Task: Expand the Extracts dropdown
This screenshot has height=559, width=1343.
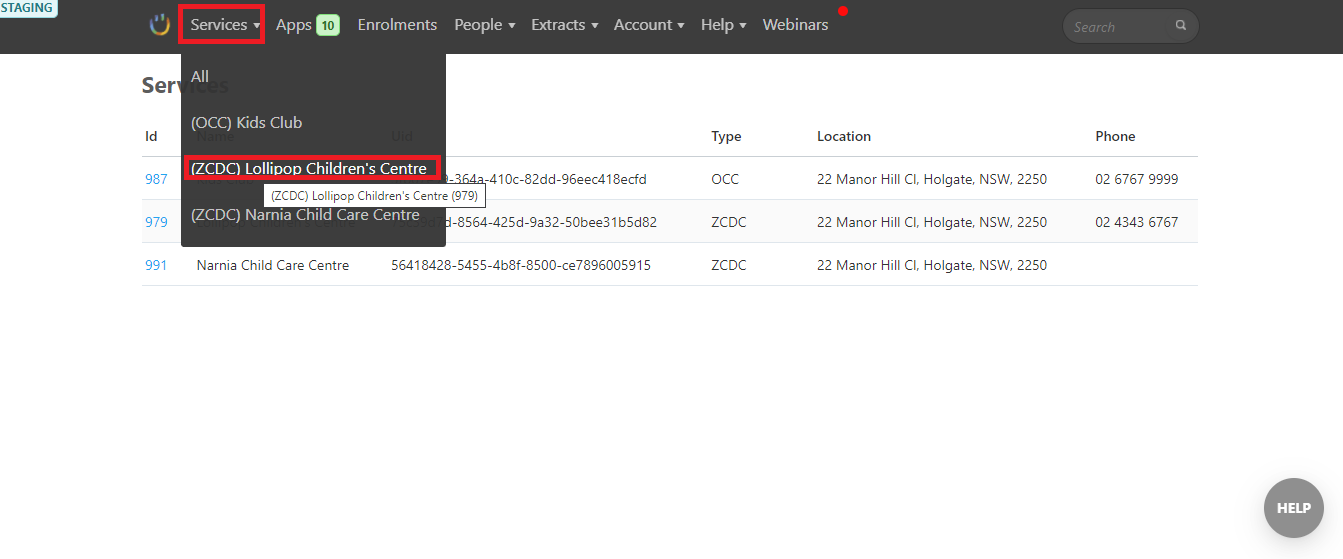Action: click(564, 25)
